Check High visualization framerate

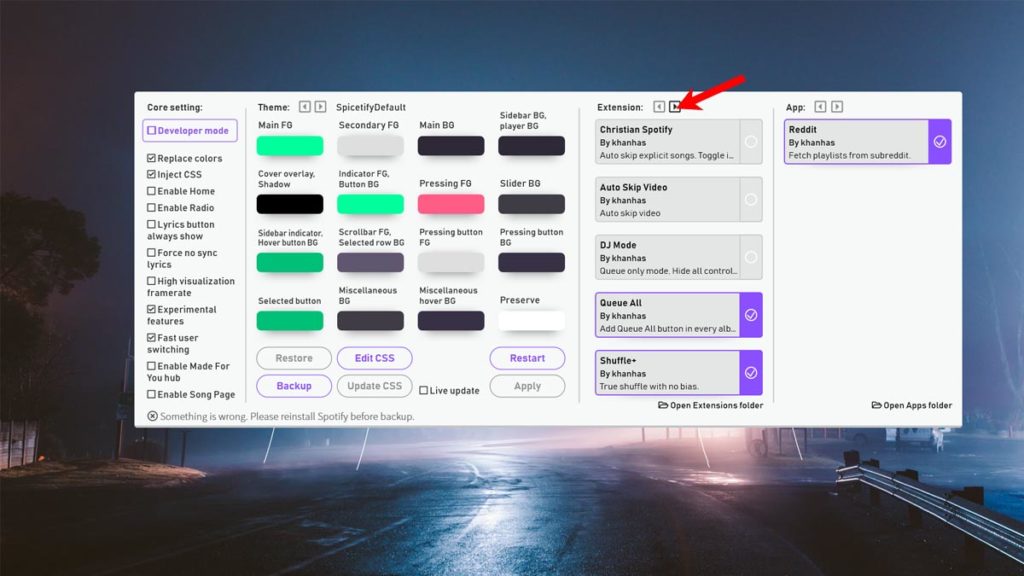[x=152, y=281]
